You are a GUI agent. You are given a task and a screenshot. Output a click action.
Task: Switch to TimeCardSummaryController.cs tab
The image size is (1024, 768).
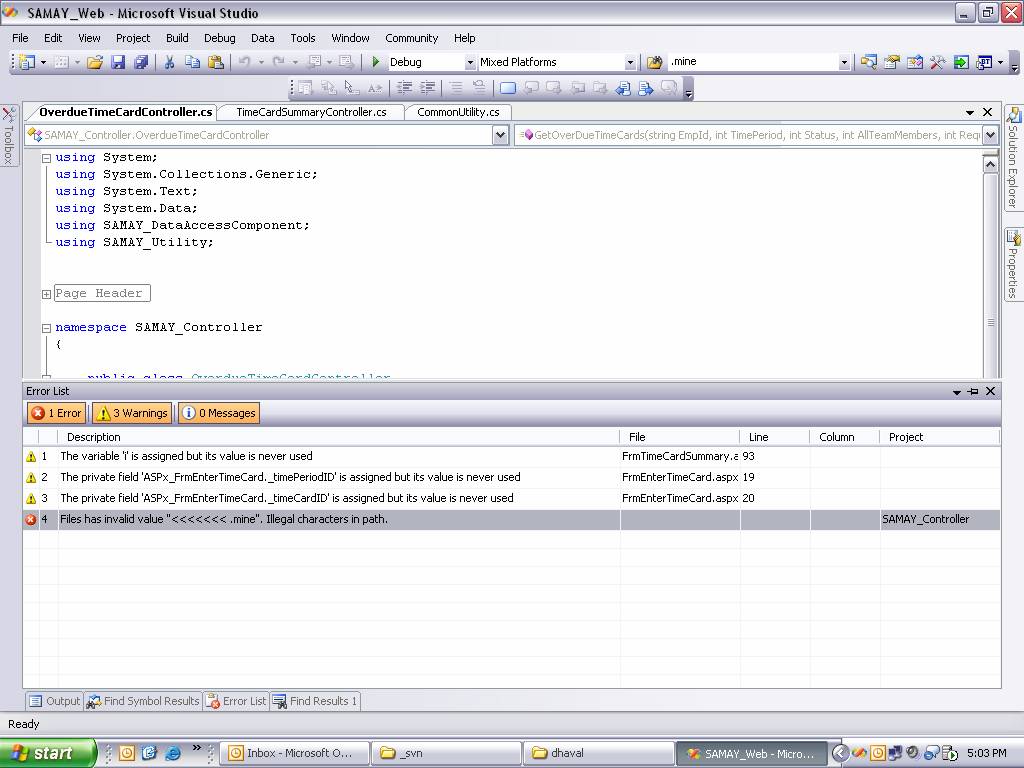(311, 112)
